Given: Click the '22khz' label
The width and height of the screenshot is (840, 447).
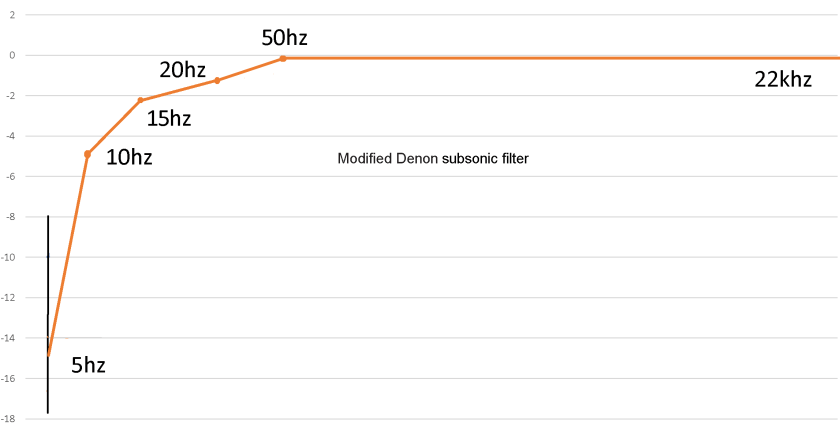Looking at the screenshot, I should [x=783, y=81].
